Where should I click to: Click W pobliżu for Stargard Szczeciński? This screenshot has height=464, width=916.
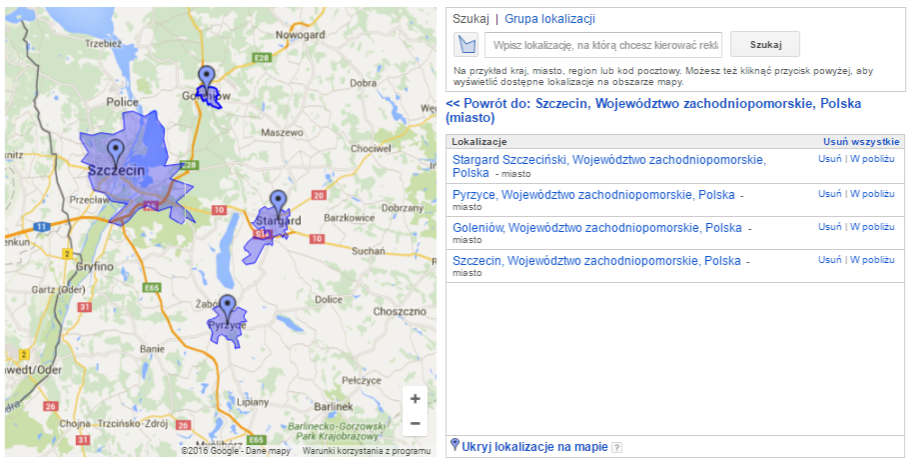(x=872, y=158)
